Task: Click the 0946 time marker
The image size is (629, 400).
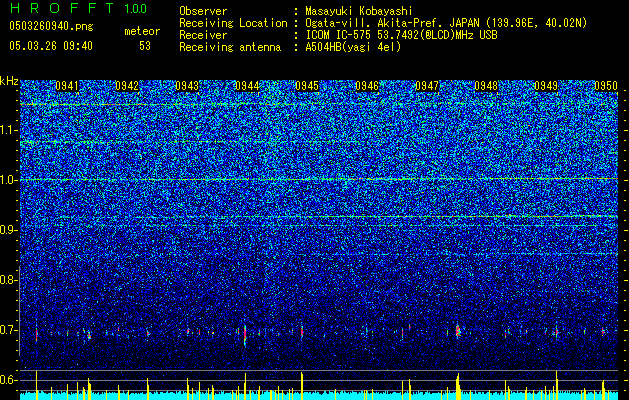Action: (367, 86)
